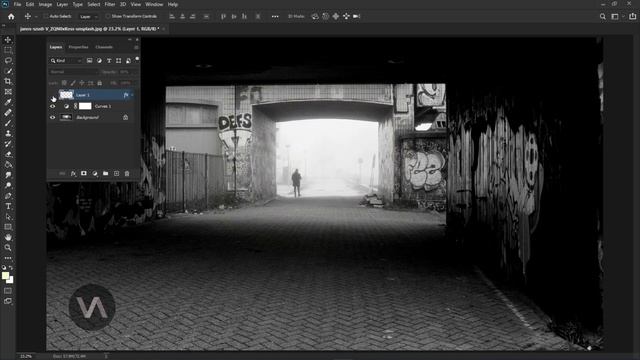Toggle lock position icon
The height and width of the screenshot is (360, 640).
82,83
